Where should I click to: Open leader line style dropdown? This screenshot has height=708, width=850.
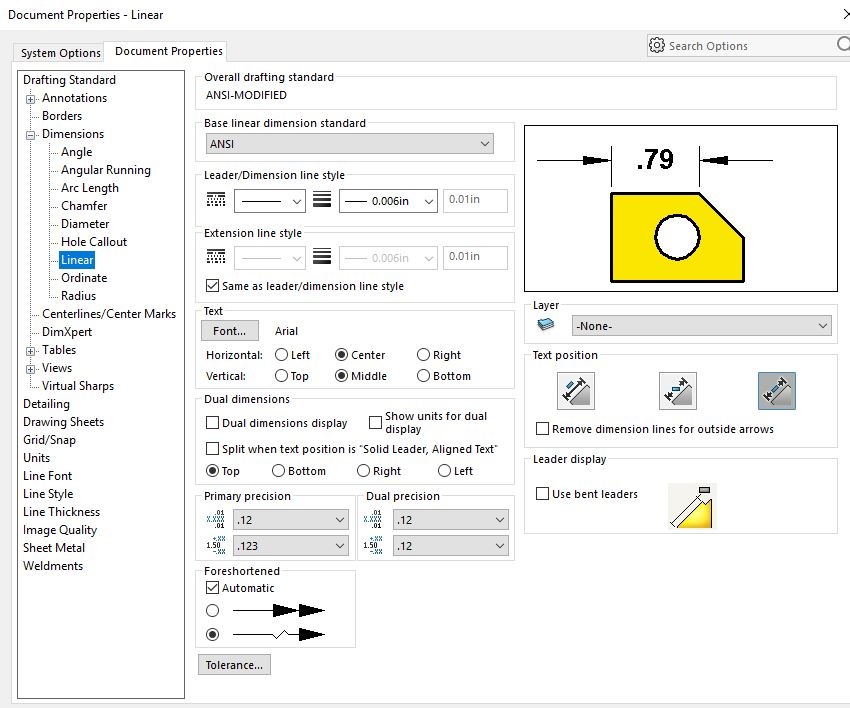click(x=270, y=201)
